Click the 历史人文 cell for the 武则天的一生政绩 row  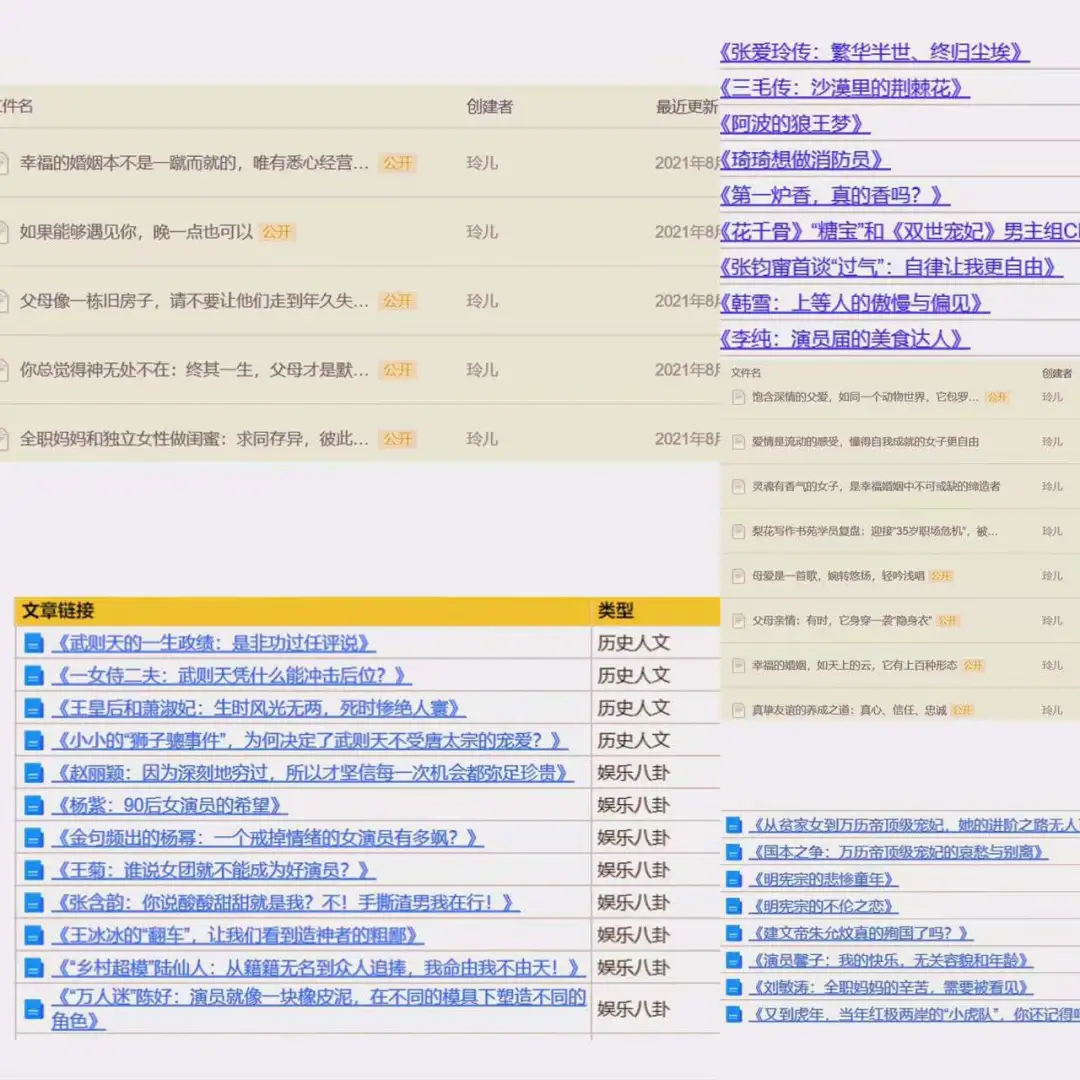(x=634, y=643)
